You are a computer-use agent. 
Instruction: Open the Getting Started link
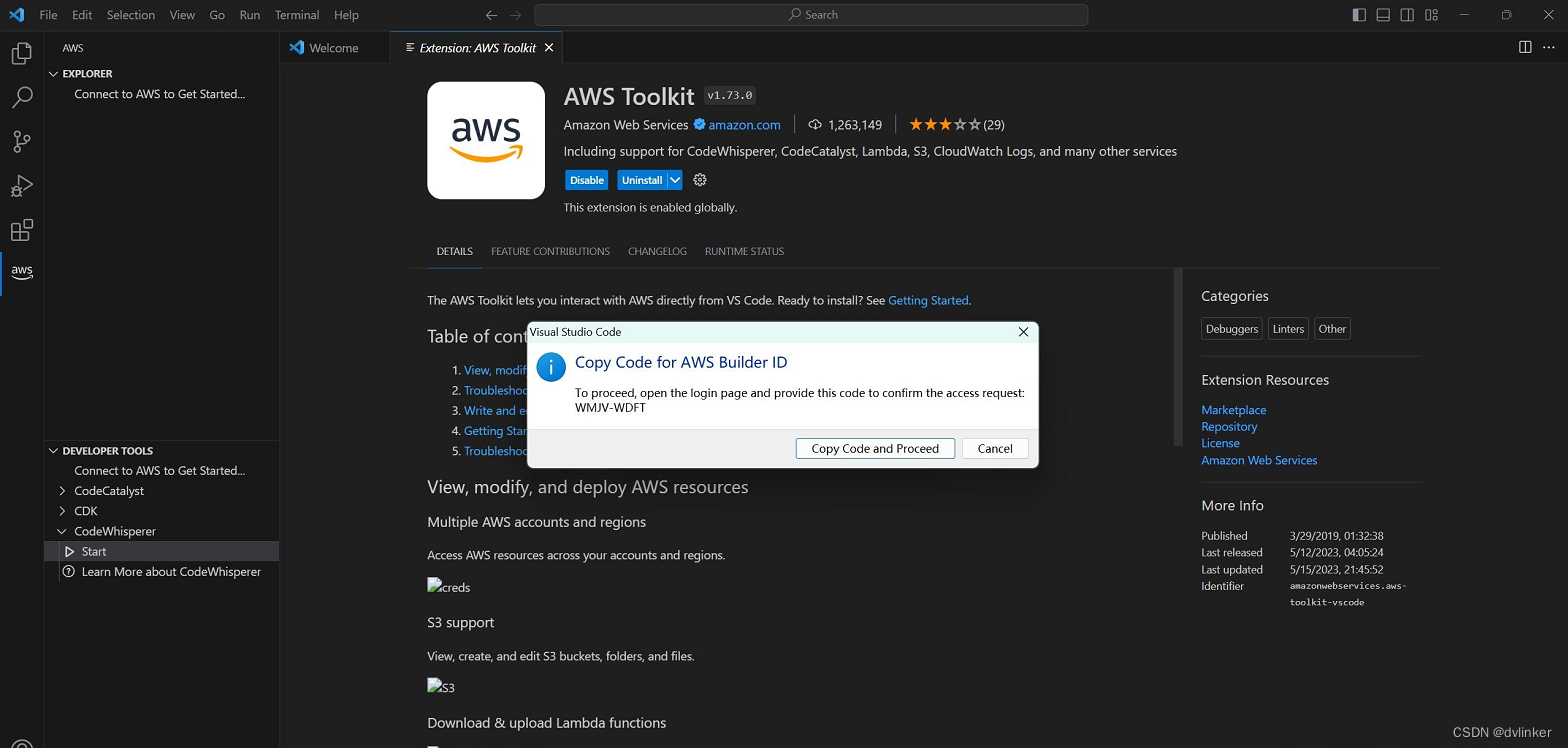928,300
